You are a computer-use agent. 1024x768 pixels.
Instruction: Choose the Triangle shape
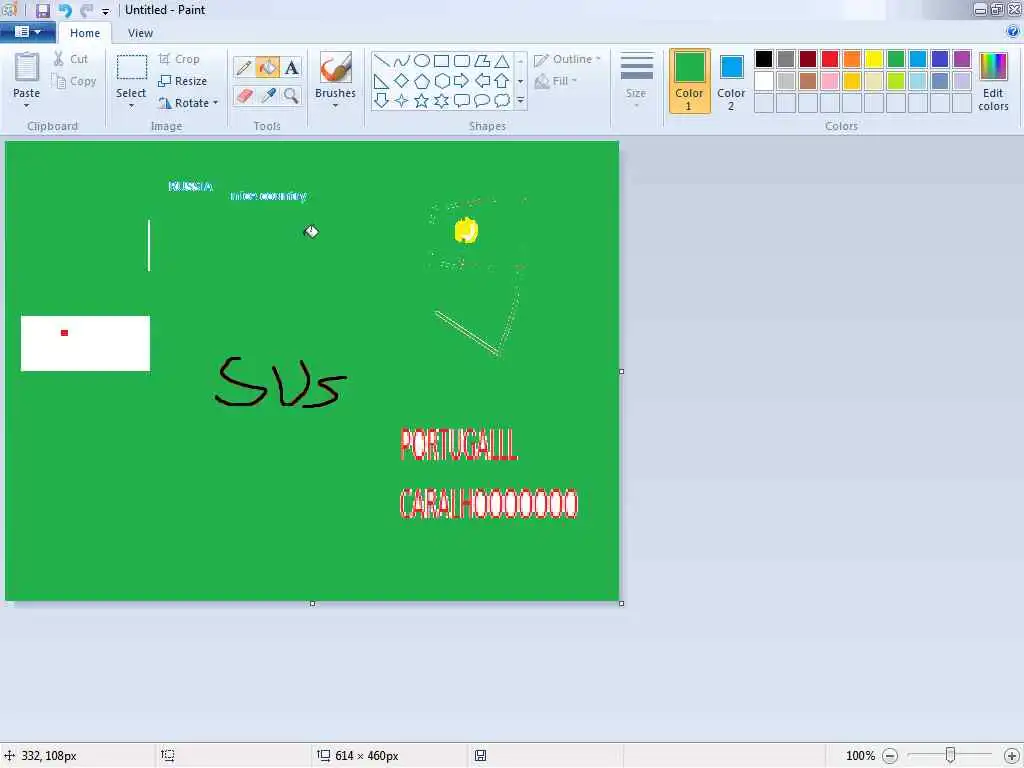click(x=502, y=61)
